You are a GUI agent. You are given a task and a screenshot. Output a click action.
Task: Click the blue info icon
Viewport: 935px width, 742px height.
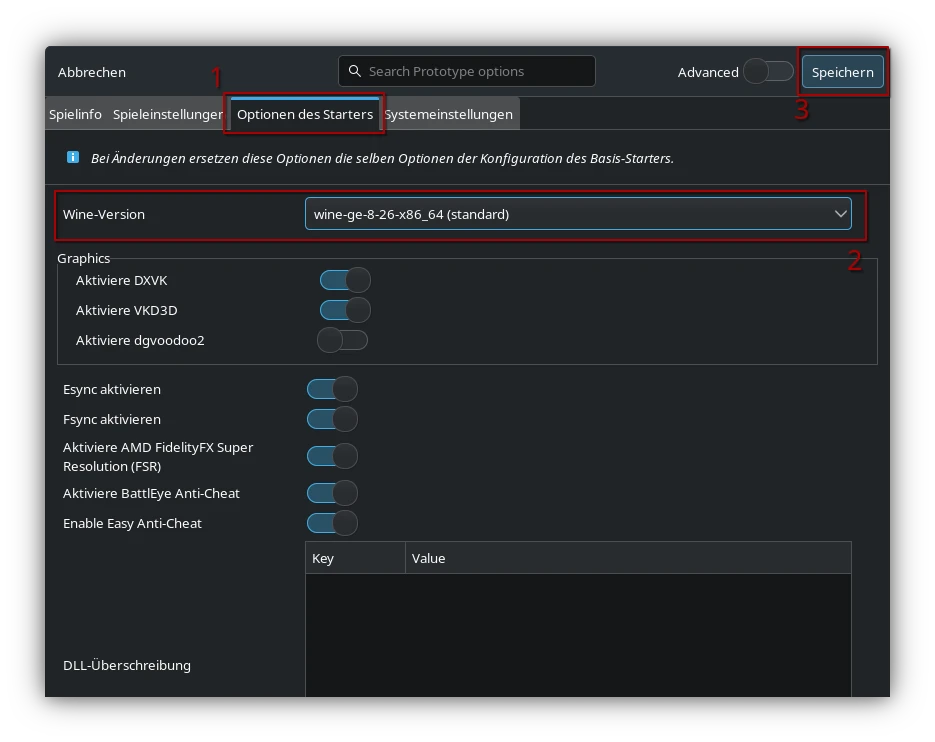pos(73,157)
